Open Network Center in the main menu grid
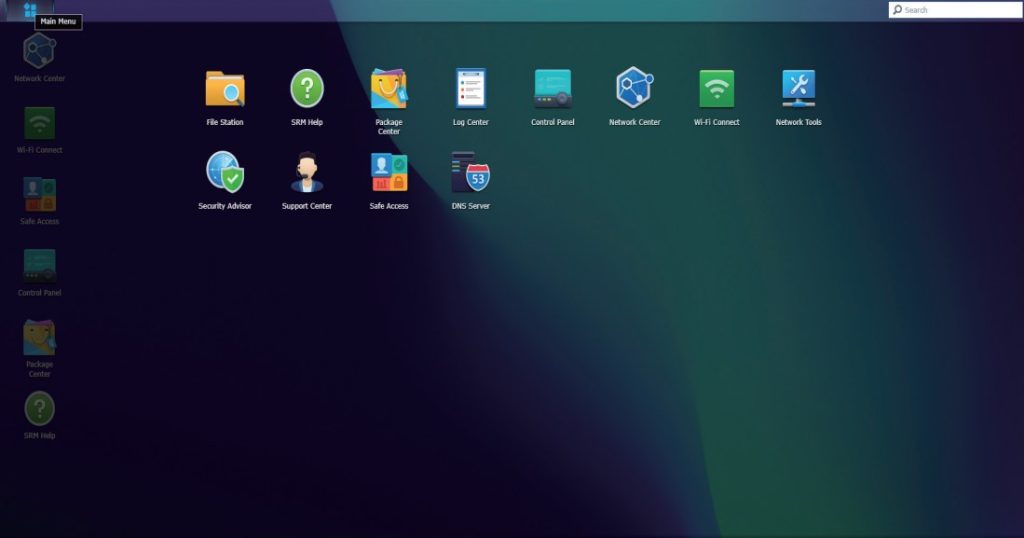 coord(634,87)
